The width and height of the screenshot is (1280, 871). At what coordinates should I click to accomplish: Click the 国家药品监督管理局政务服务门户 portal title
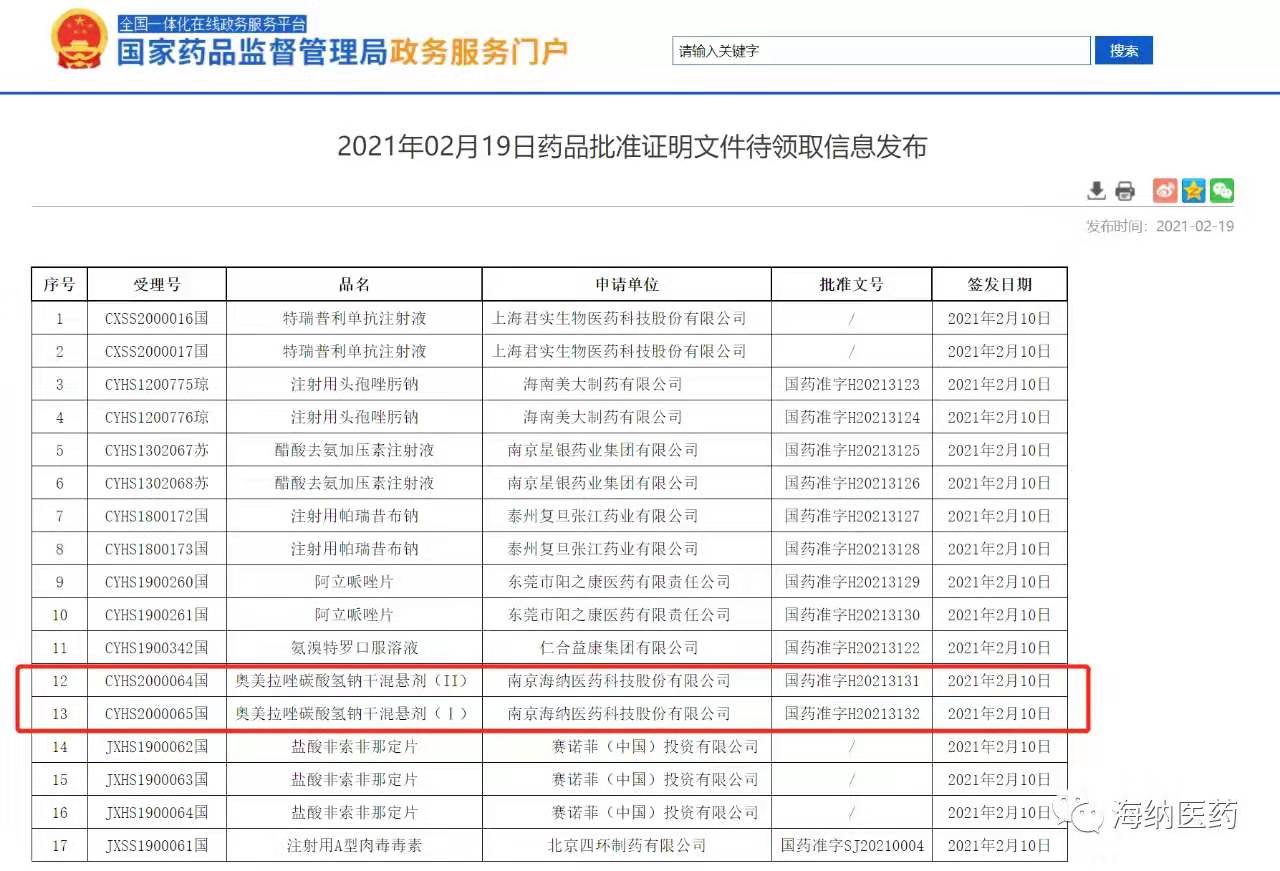[342, 52]
